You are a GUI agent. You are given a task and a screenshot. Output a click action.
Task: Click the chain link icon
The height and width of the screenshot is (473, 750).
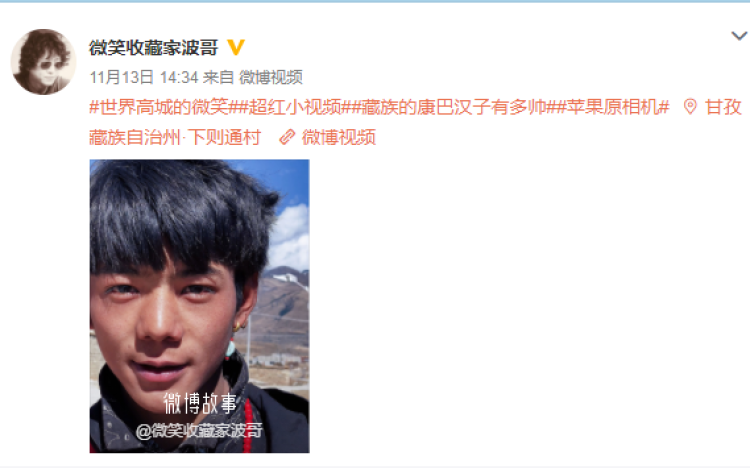click(x=287, y=137)
